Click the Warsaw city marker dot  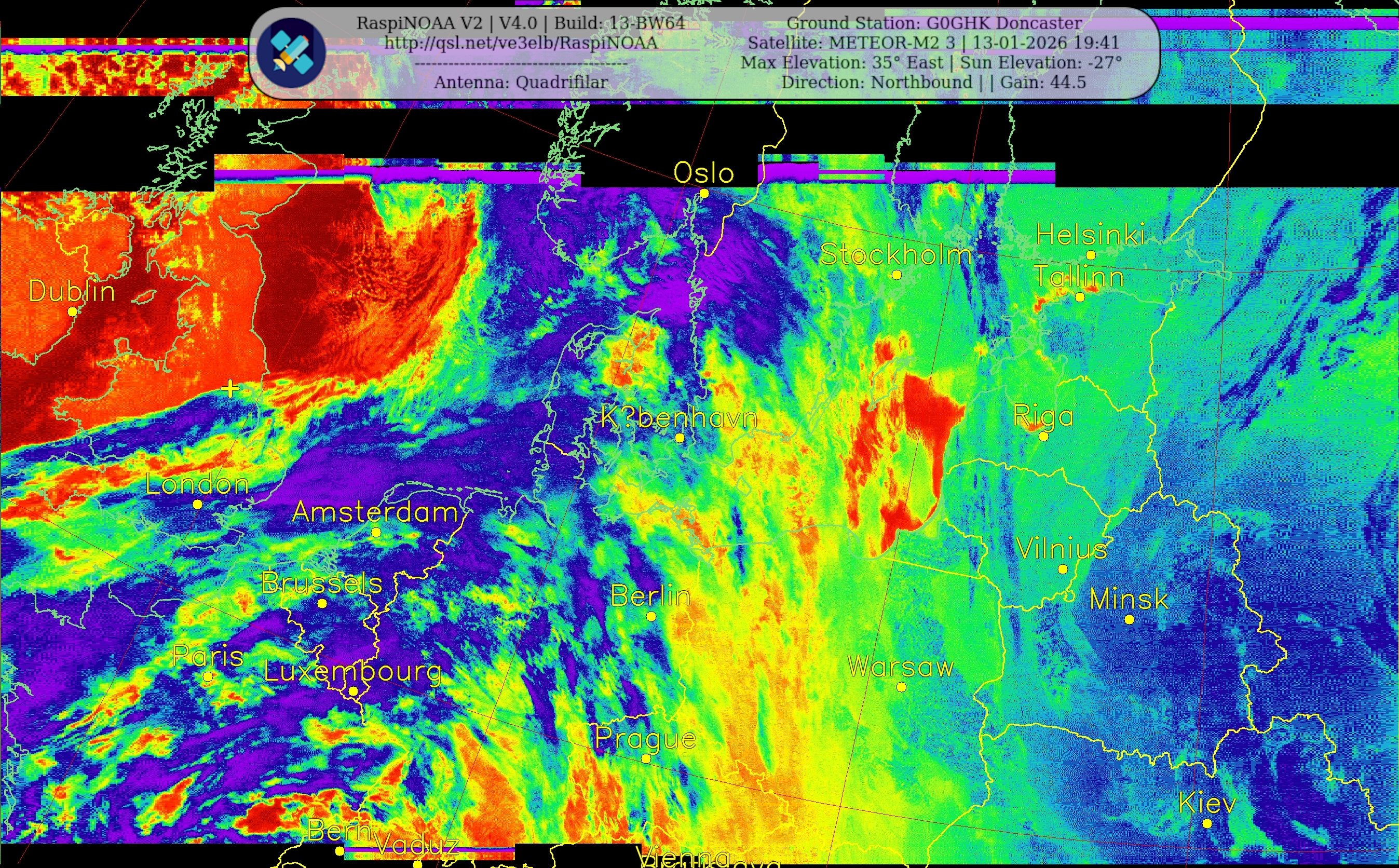[x=901, y=687]
